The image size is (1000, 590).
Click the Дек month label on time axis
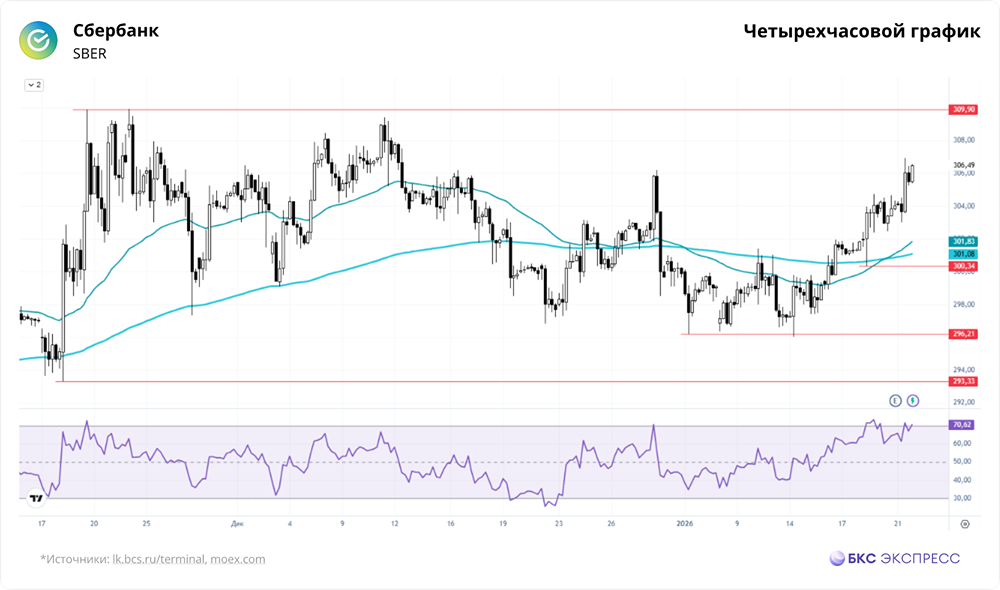[x=237, y=524]
